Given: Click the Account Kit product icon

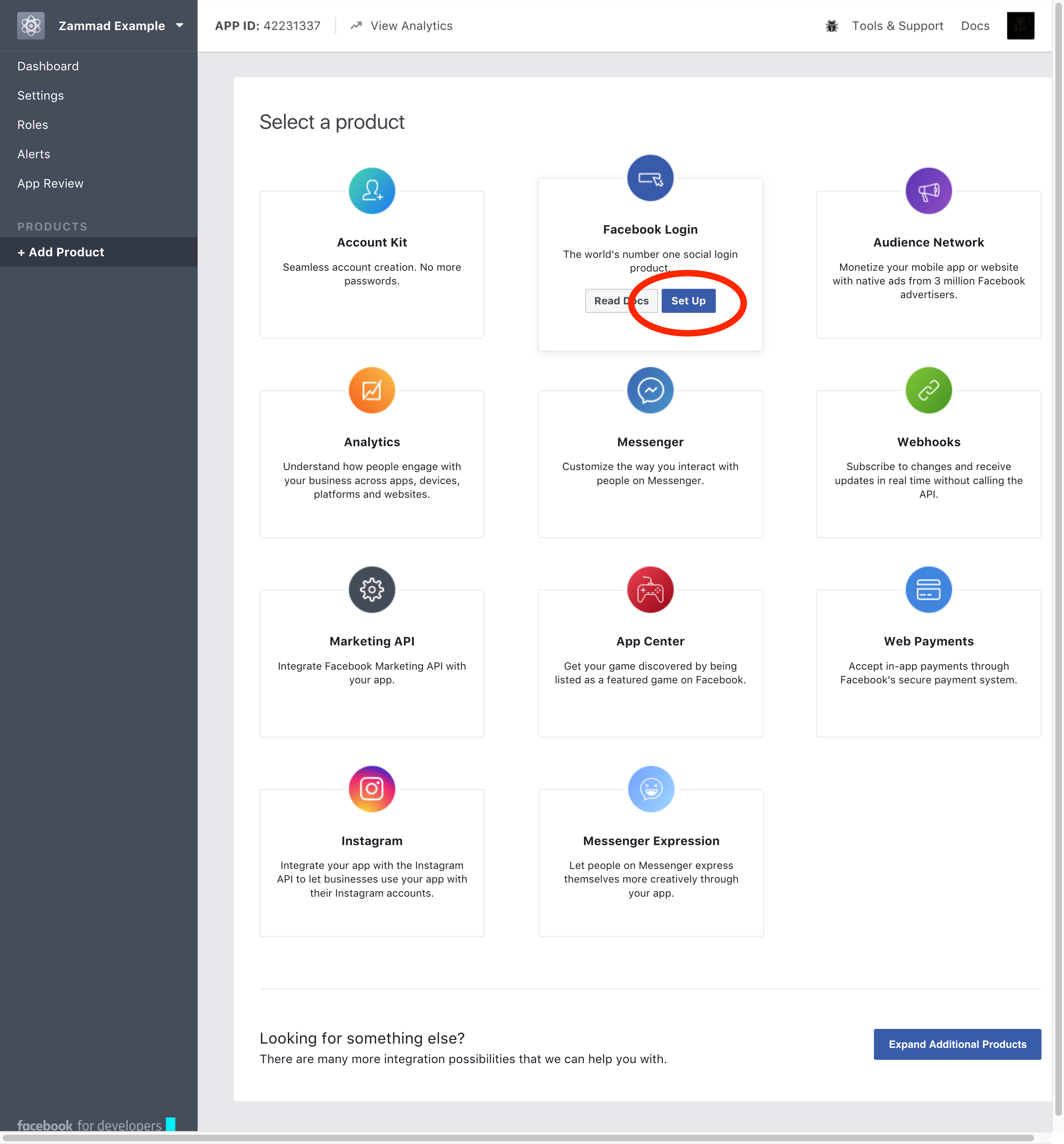Looking at the screenshot, I should coord(372,191).
